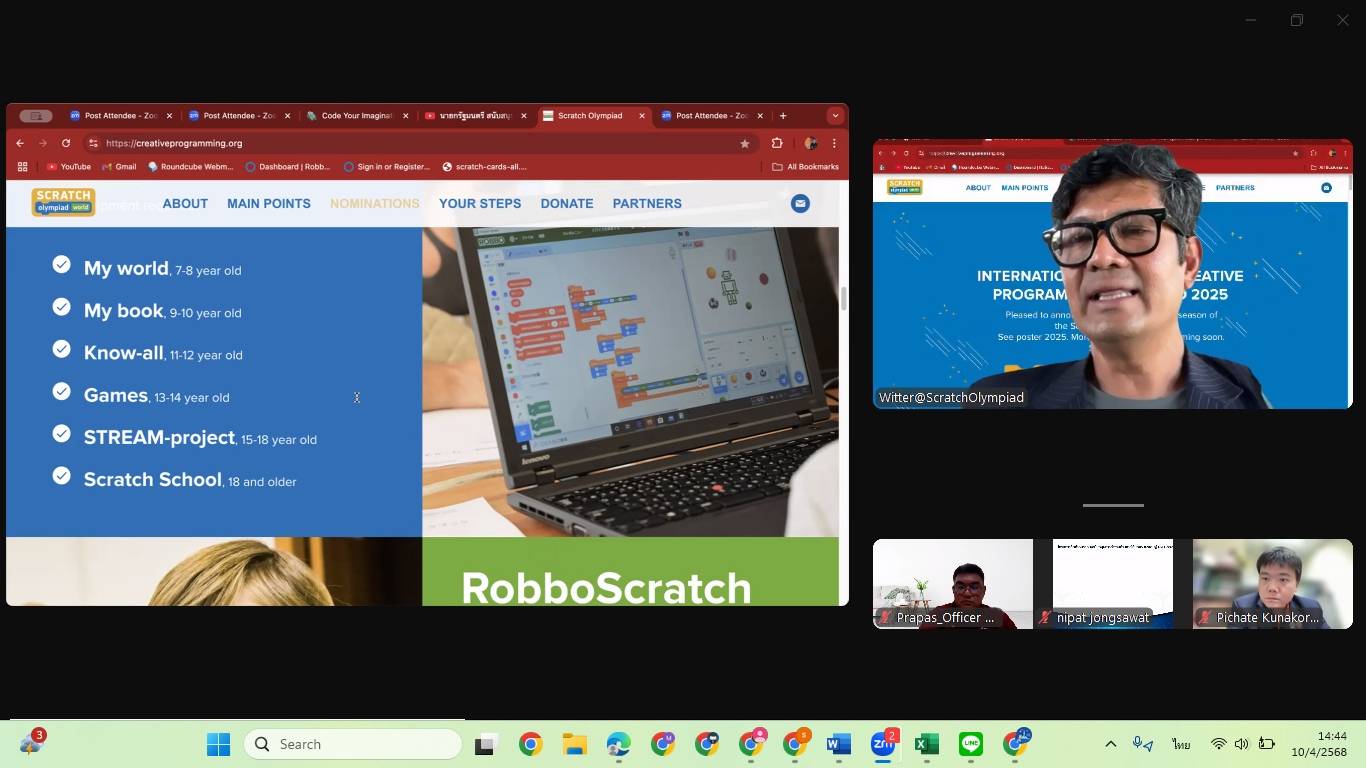The image size is (1366, 768).
Task: Open Microsoft Word from the taskbar
Action: click(x=838, y=744)
